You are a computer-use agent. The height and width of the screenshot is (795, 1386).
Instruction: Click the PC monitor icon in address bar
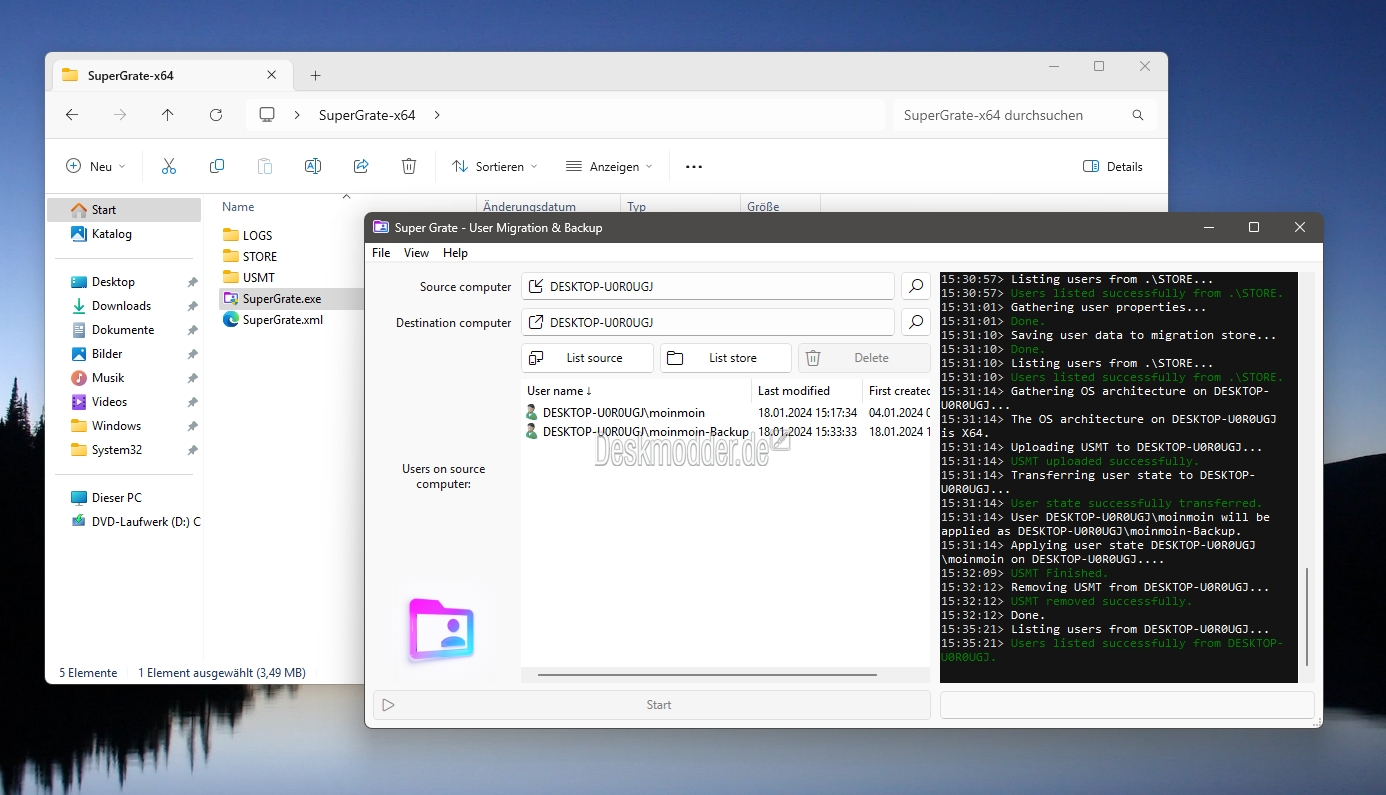point(267,115)
